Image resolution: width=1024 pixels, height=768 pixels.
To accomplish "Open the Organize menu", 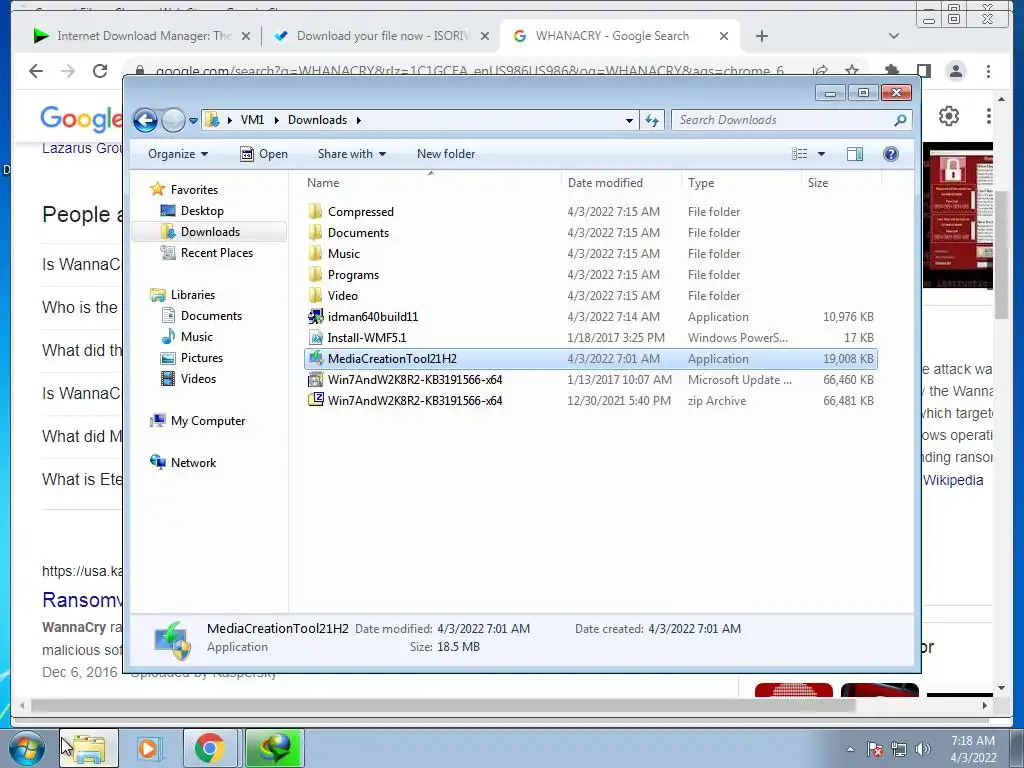I will (178, 154).
